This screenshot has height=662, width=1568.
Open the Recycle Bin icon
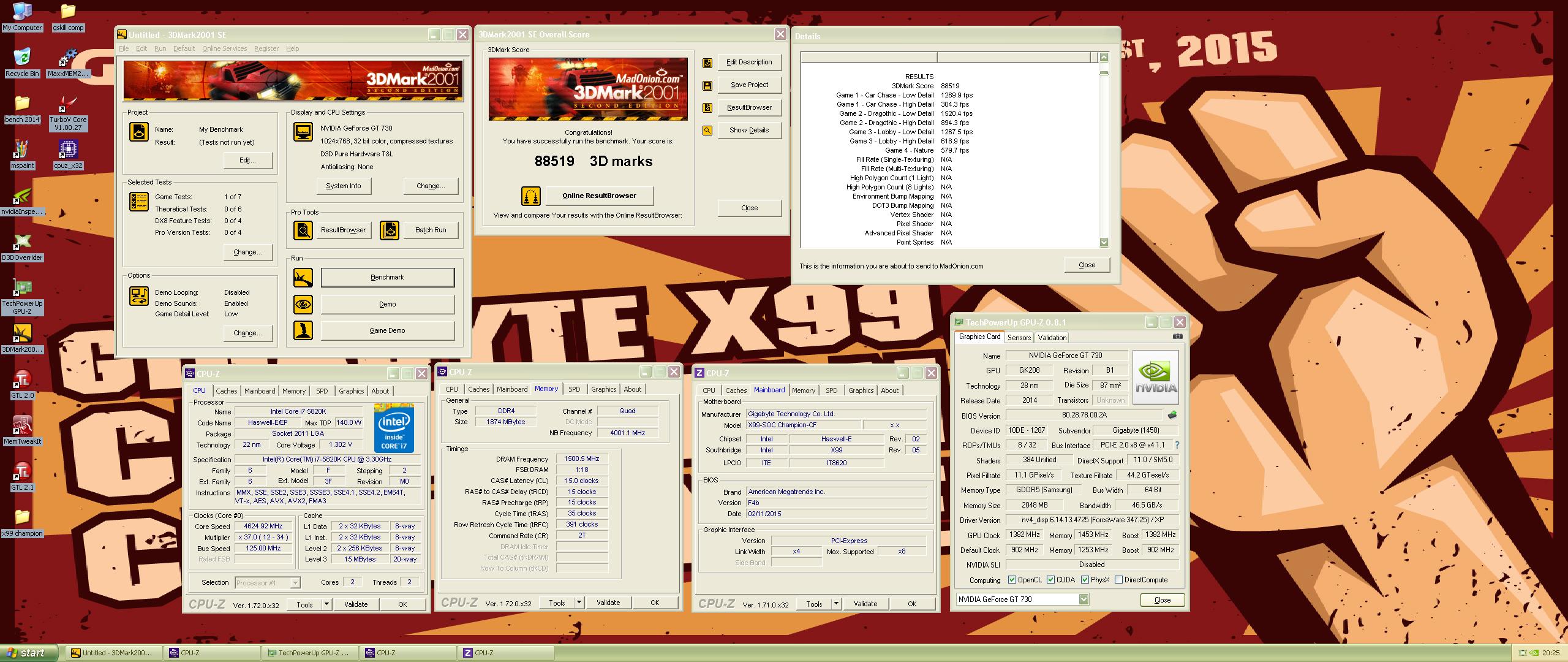22,63
